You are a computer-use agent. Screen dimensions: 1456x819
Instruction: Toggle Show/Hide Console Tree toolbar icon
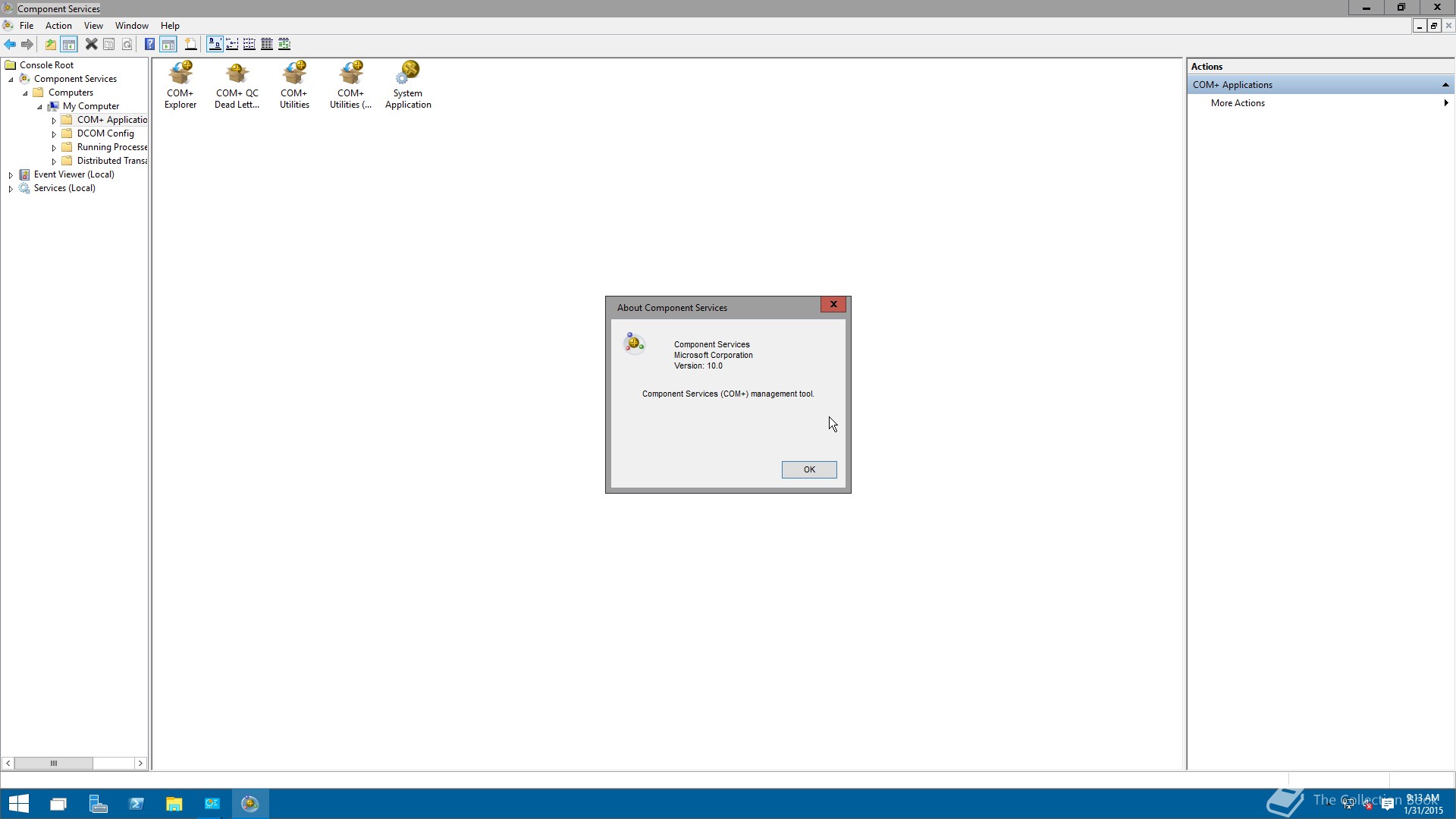[69, 44]
